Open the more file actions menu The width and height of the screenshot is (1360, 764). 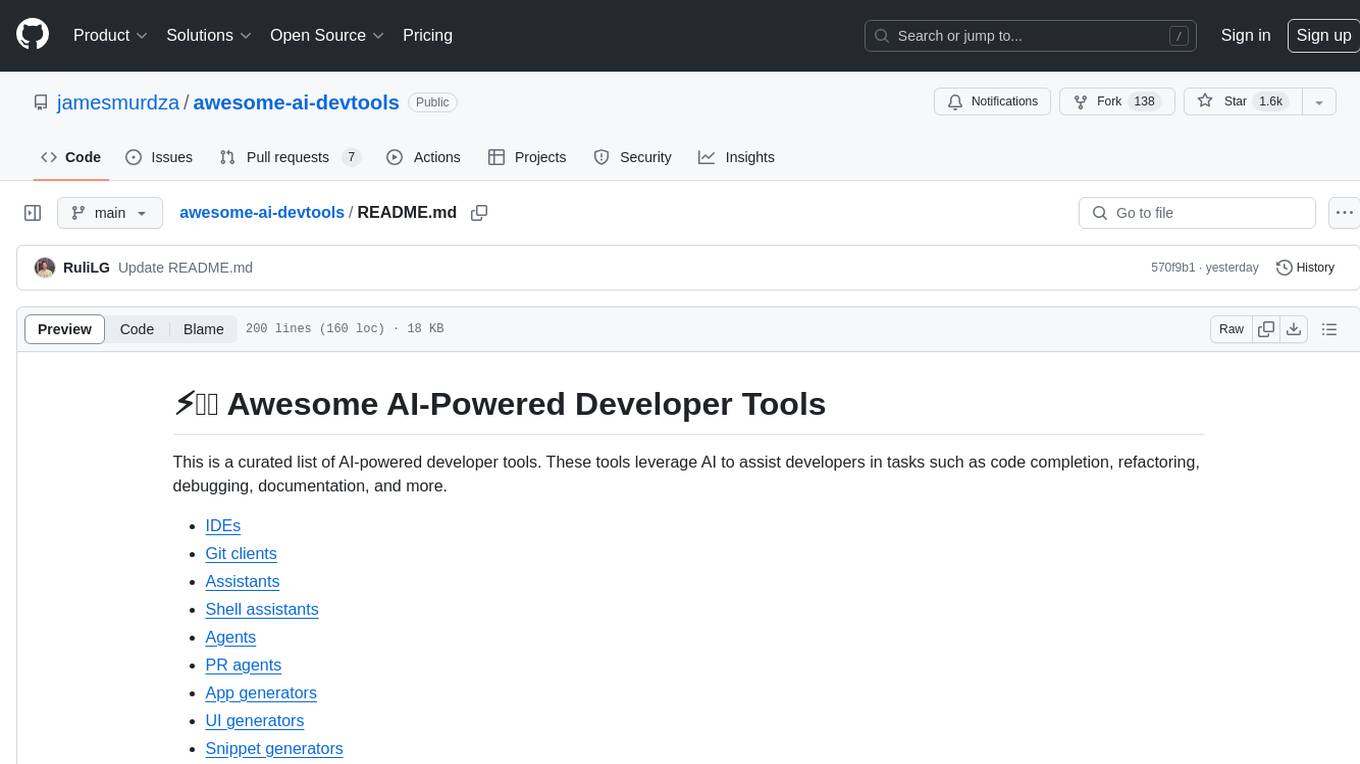1344,213
